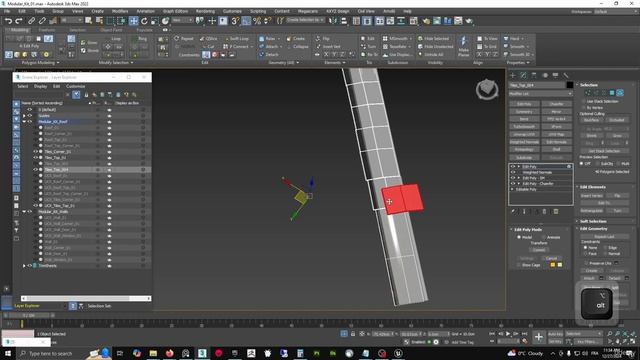
Task: Click the Repeat Last button
Action: coord(604,236)
